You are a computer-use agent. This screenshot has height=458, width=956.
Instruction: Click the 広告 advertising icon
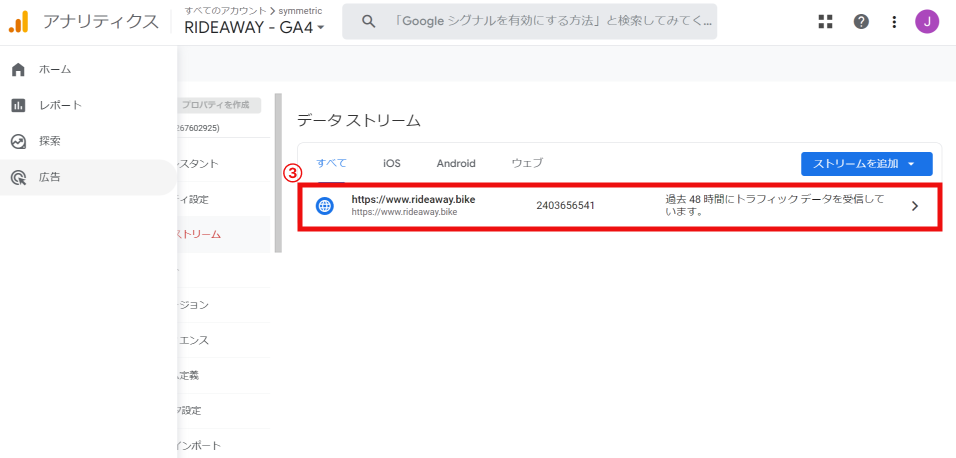click(18, 177)
